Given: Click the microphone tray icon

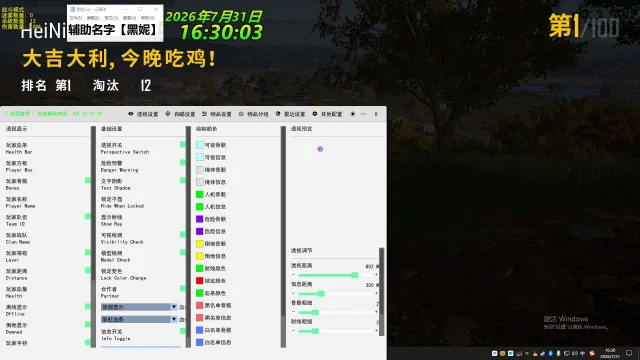Looking at the screenshot, I should 558,353.
